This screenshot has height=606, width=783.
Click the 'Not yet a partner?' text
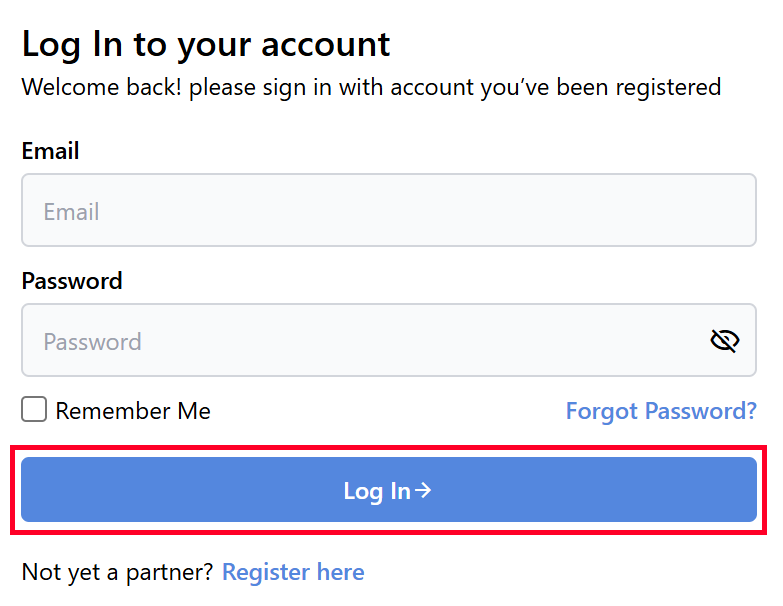click(x=117, y=572)
